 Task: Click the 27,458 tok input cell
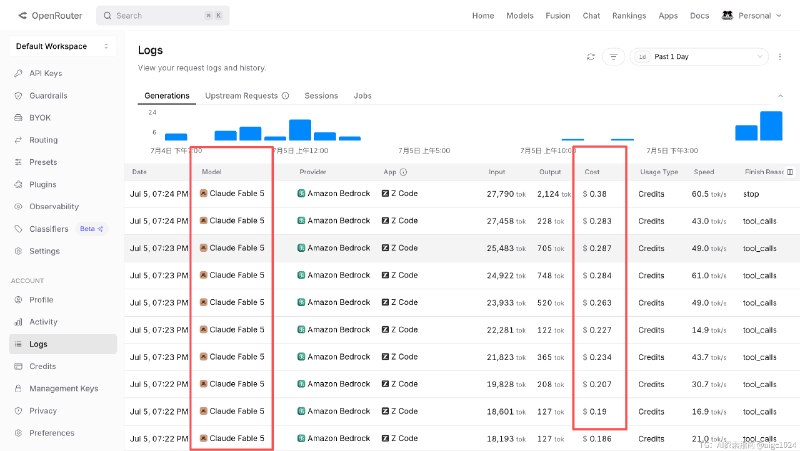coord(506,221)
